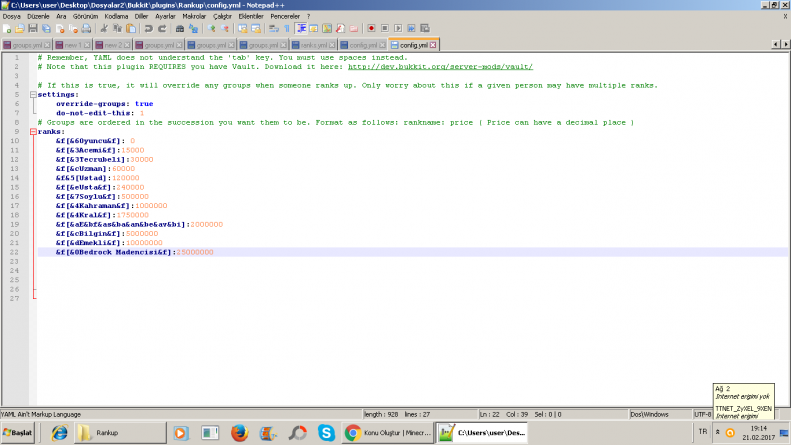
Task: Copy selection with toolbar icon
Action: [118, 29]
